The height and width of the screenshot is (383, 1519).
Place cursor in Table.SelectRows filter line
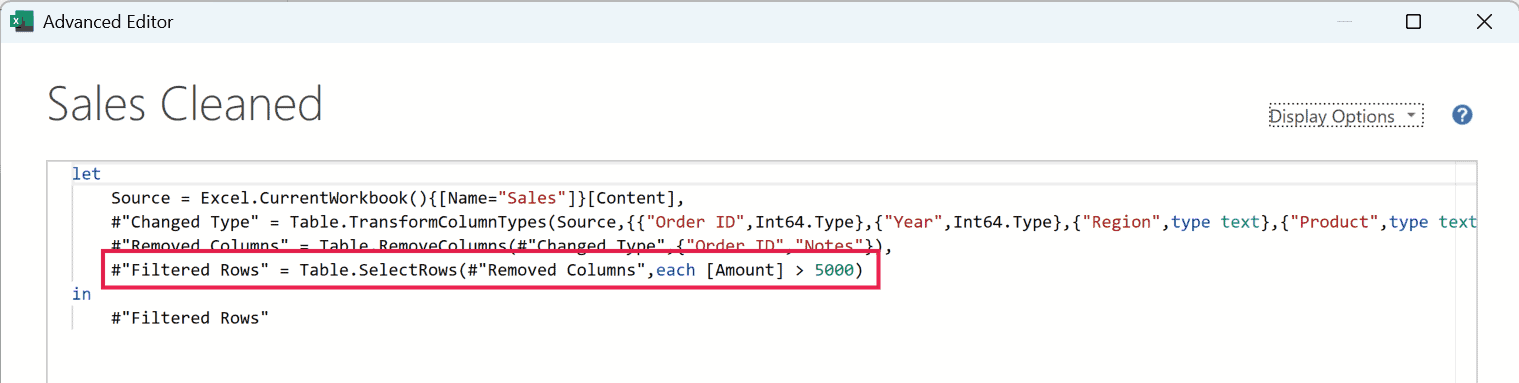486,270
